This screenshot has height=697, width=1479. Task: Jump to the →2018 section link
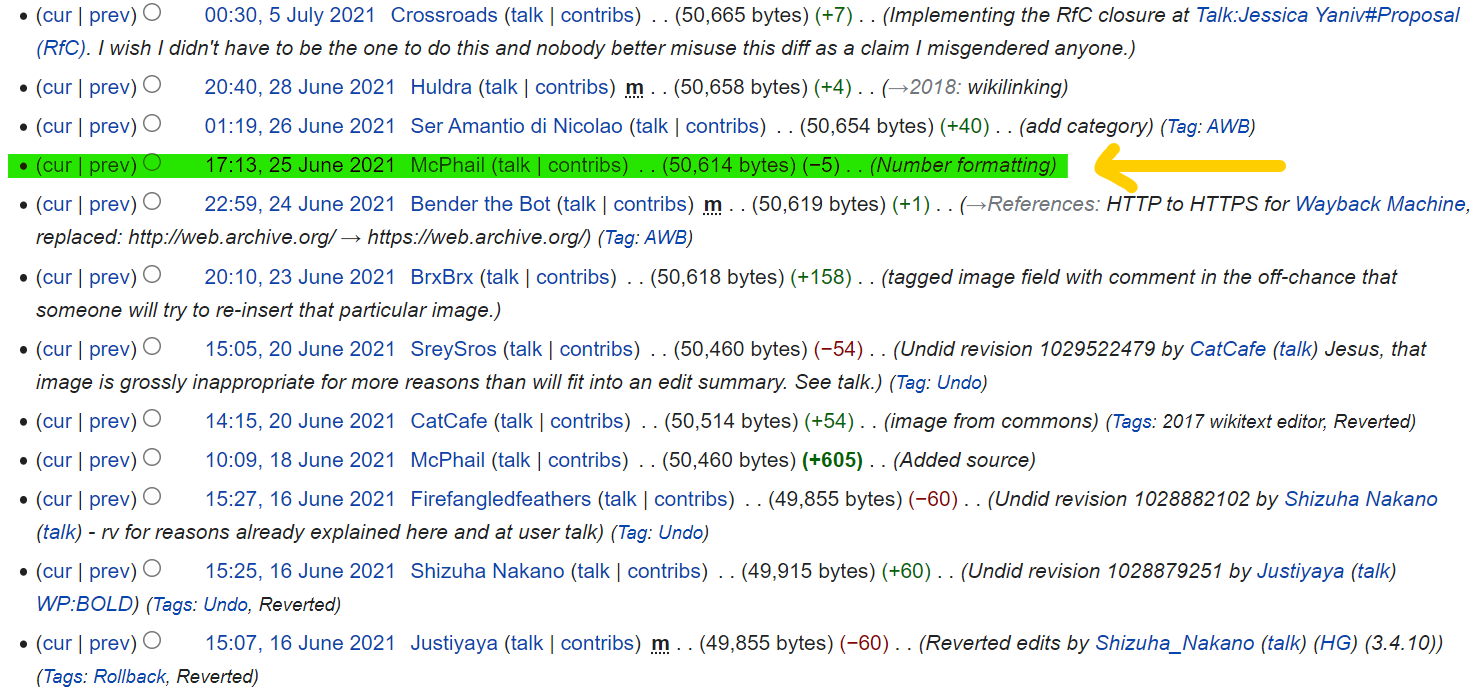coord(922,88)
